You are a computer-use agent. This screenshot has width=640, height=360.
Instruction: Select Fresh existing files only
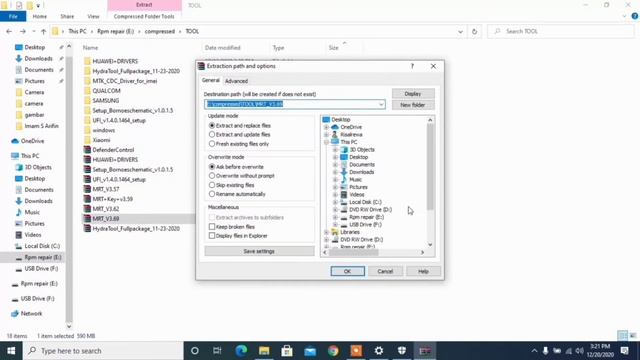[239, 144]
